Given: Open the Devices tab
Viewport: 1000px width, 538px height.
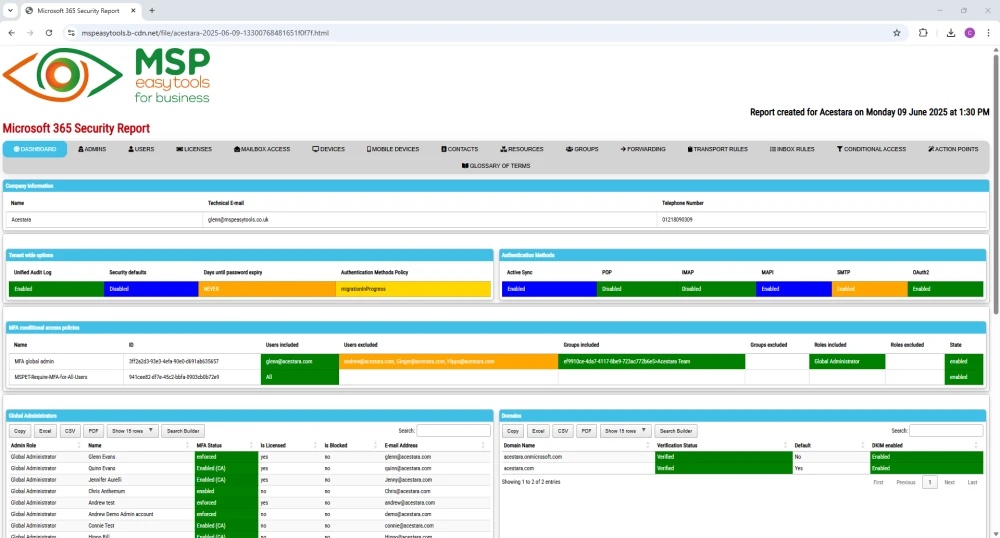Looking at the screenshot, I should [x=328, y=149].
